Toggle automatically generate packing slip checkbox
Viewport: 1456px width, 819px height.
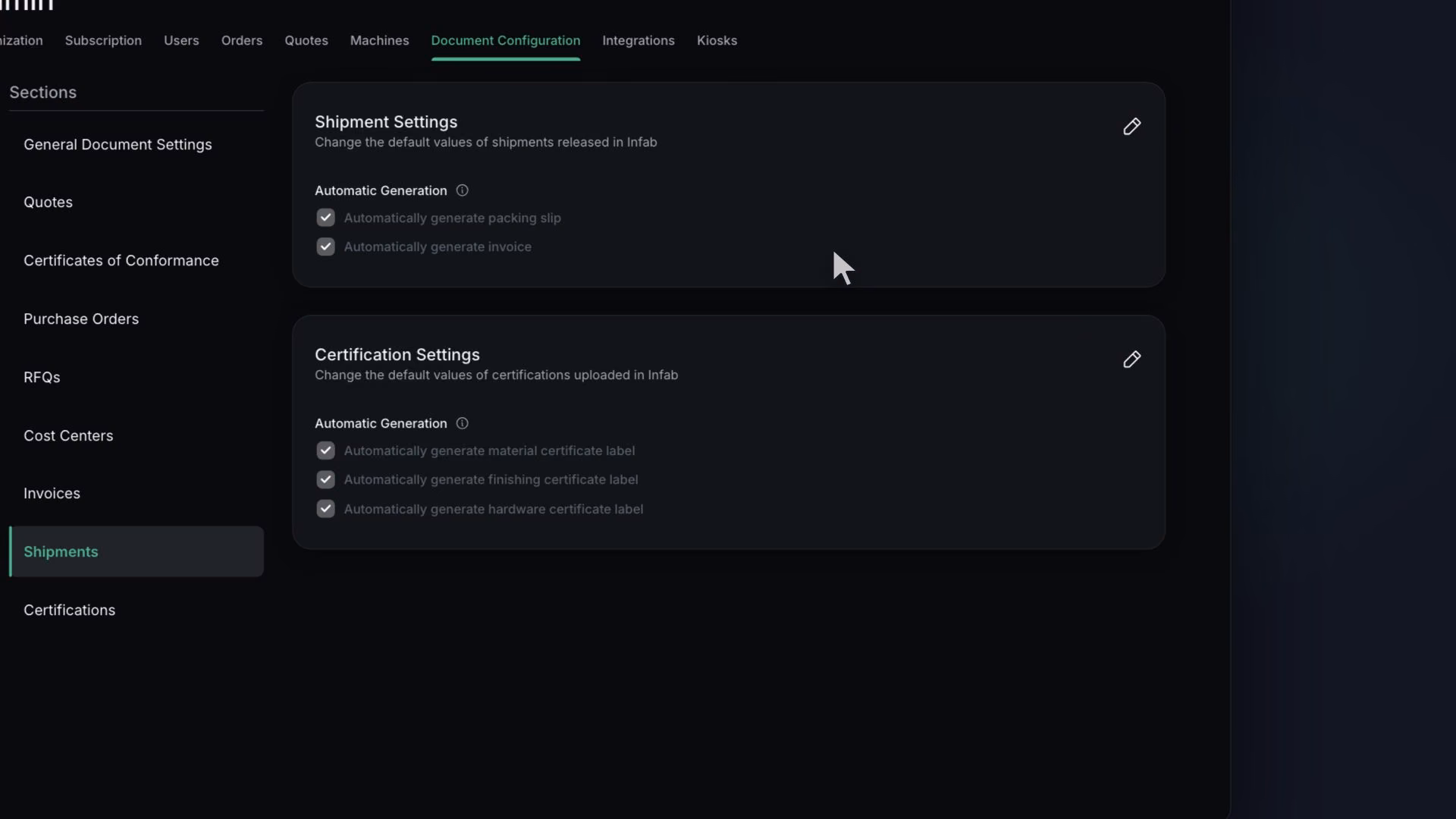tap(325, 218)
